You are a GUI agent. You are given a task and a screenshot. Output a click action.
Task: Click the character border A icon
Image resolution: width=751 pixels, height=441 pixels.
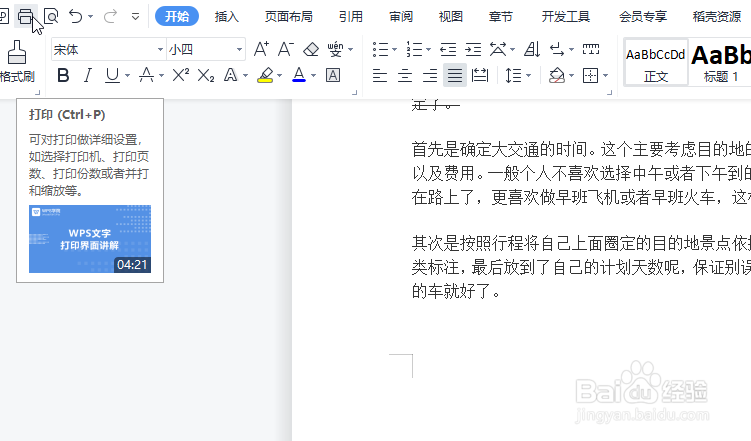click(333, 75)
